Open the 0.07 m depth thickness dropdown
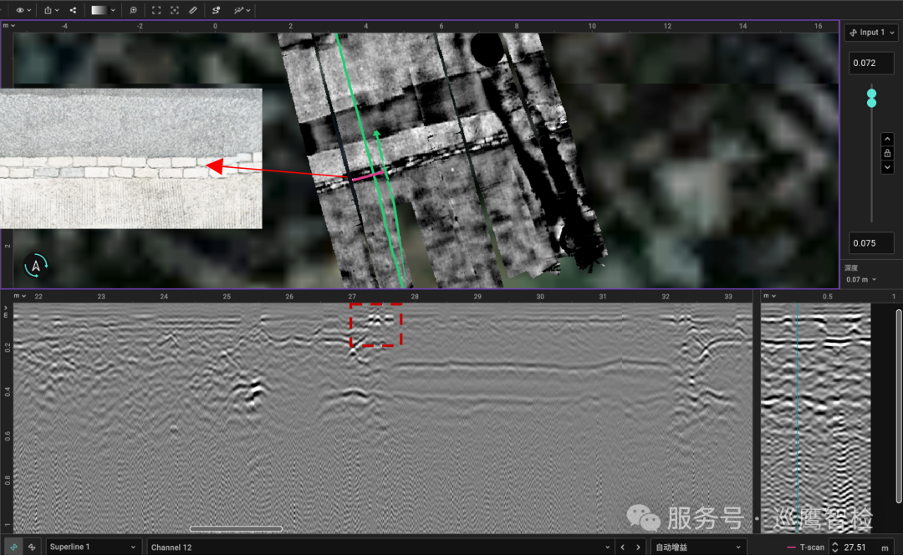Viewport: 904px width, 556px height. pyautogui.click(x=862, y=280)
